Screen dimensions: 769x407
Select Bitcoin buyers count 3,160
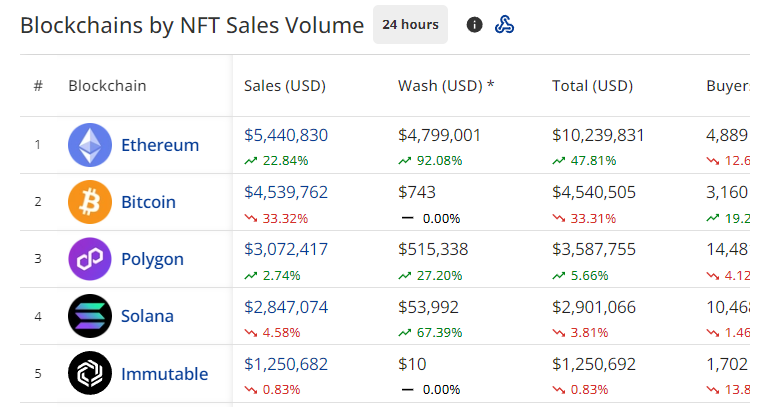click(727, 192)
